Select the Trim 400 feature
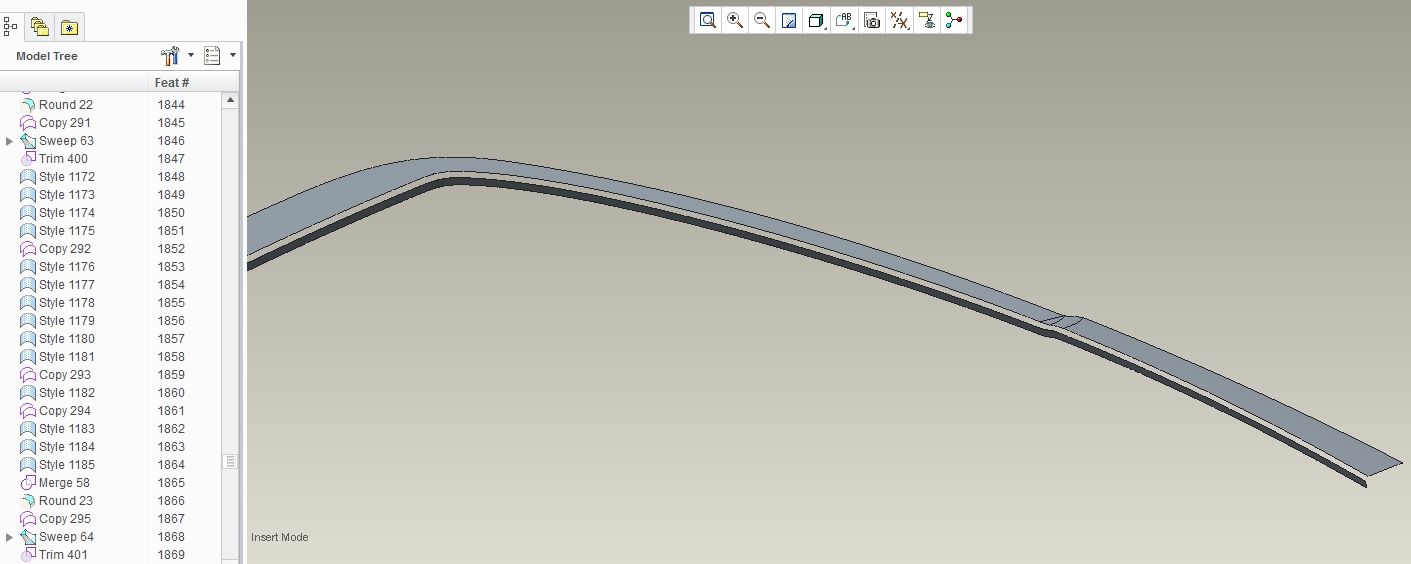 [x=63, y=159]
